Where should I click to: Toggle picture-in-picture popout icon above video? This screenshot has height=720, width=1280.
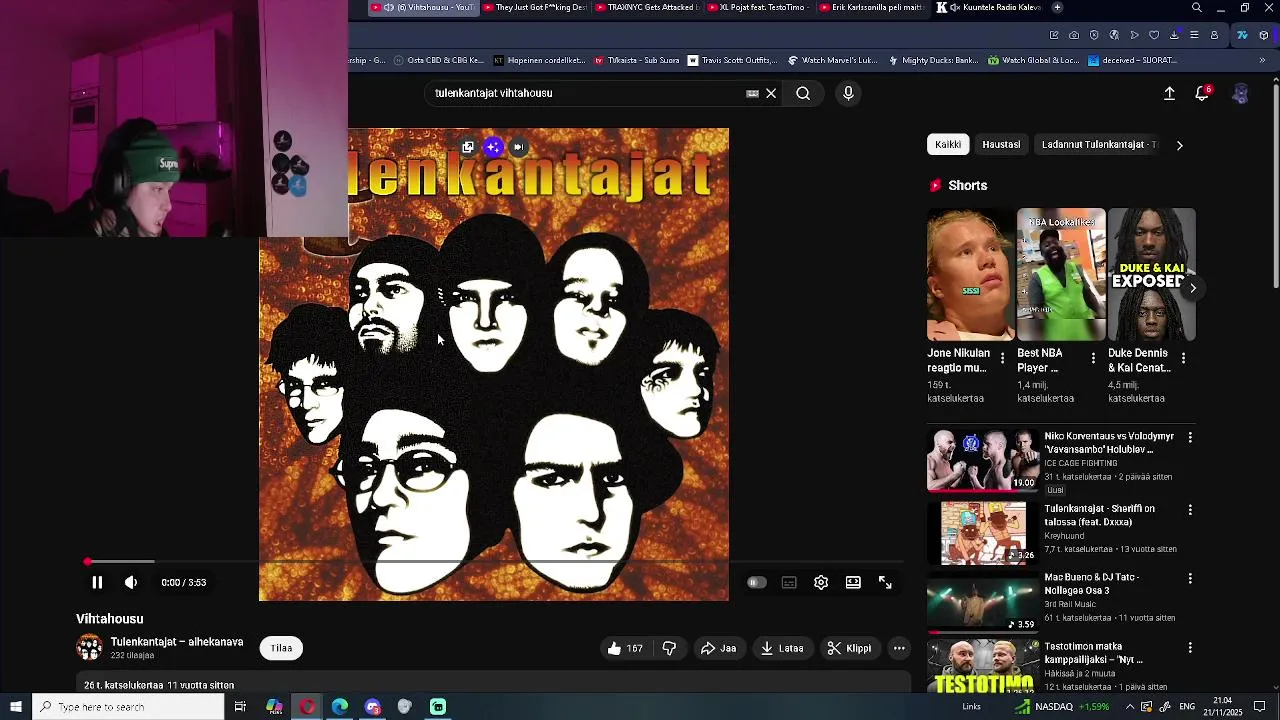[x=468, y=147]
